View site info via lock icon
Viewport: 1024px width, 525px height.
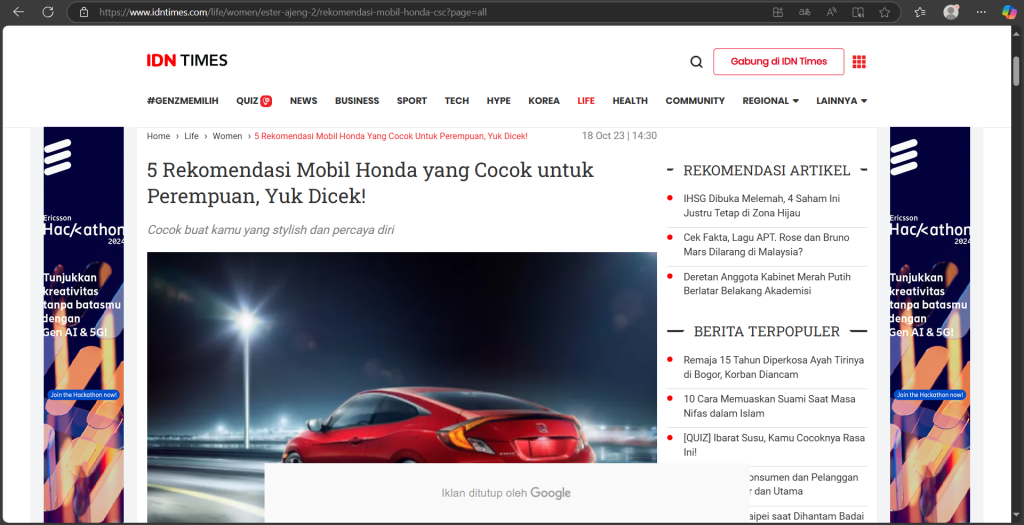(x=84, y=12)
